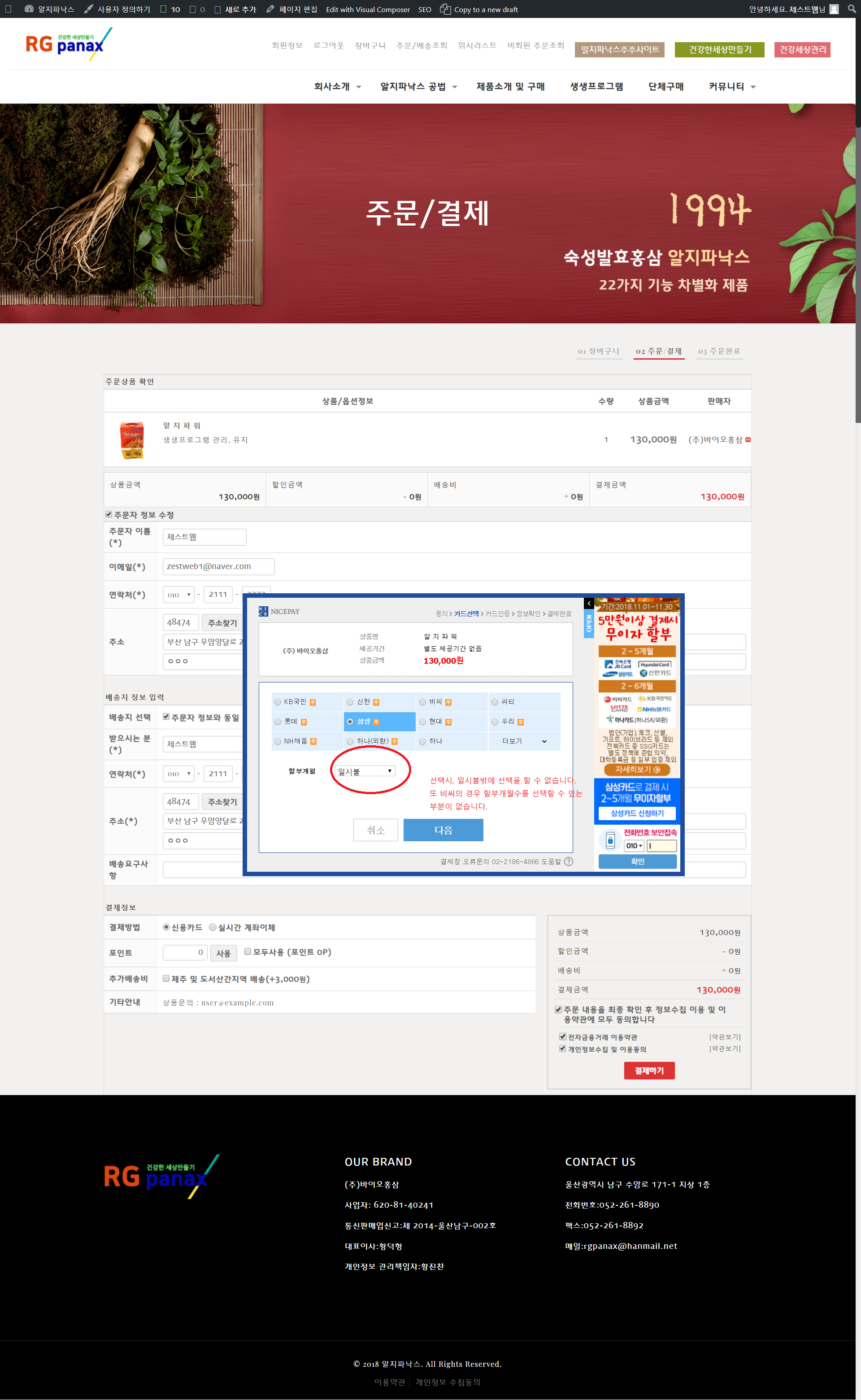Screen dimensions: 861x1400
Task: Click the 이메일 input field
Action: coord(219,566)
